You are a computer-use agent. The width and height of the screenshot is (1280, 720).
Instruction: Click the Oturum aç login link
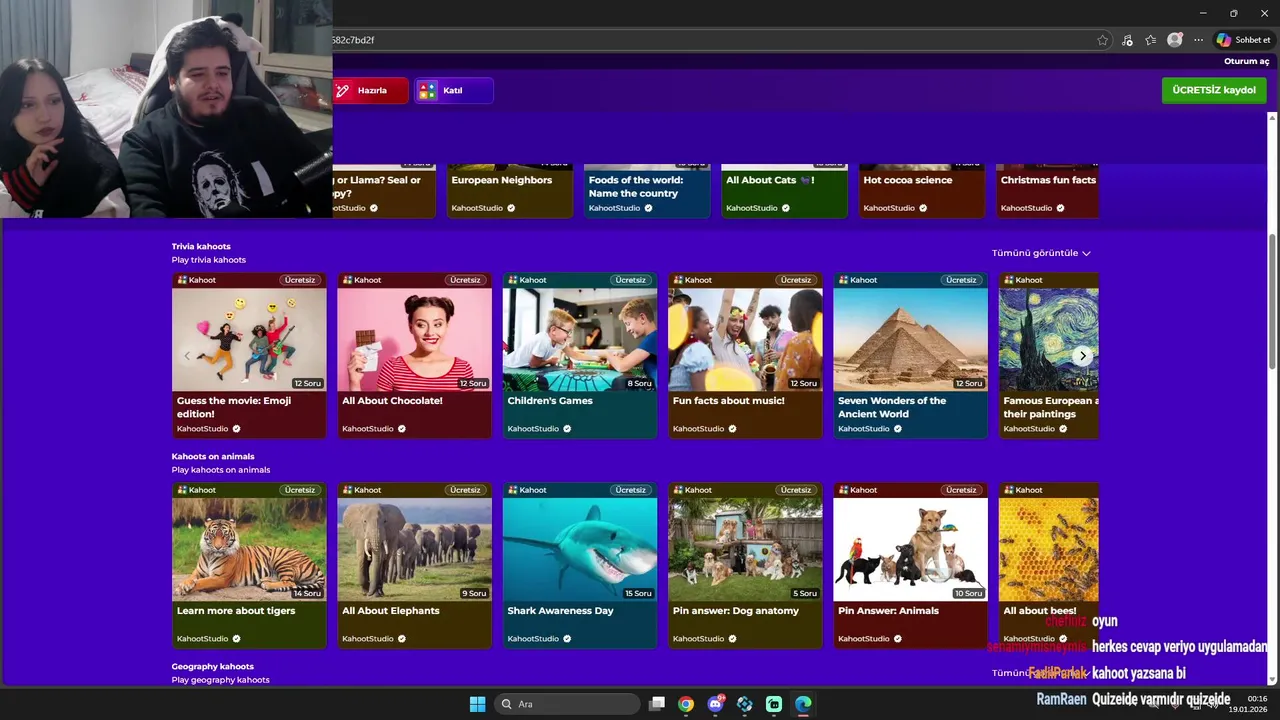tap(1246, 61)
